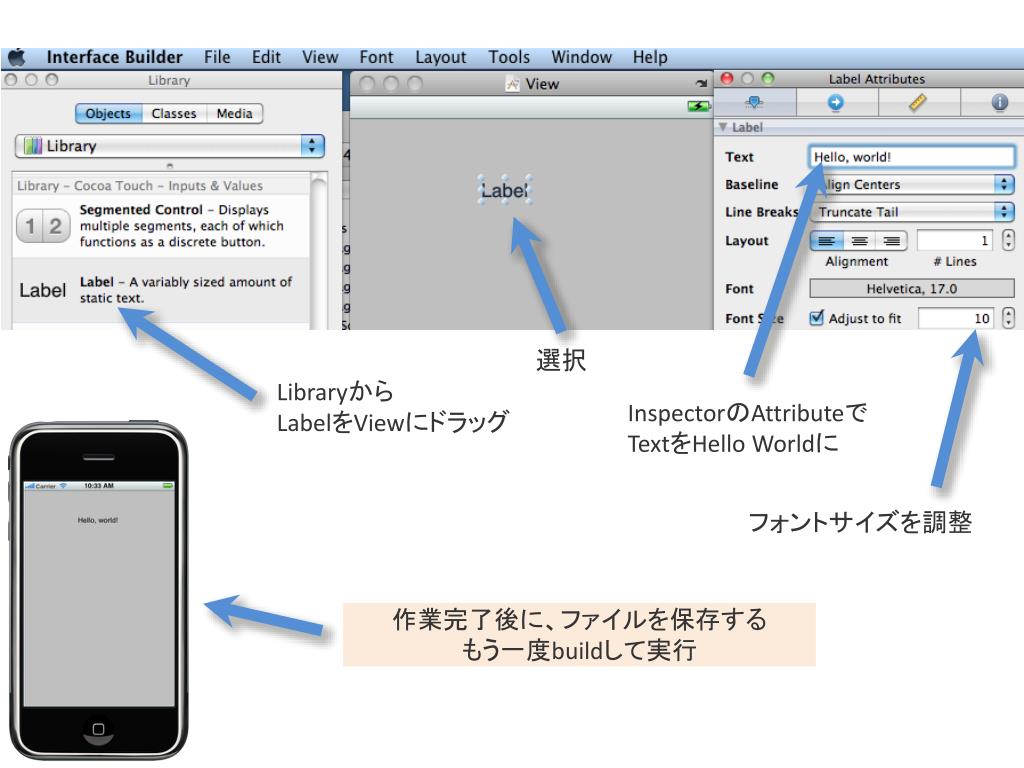Open the File menu

click(217, 57)
